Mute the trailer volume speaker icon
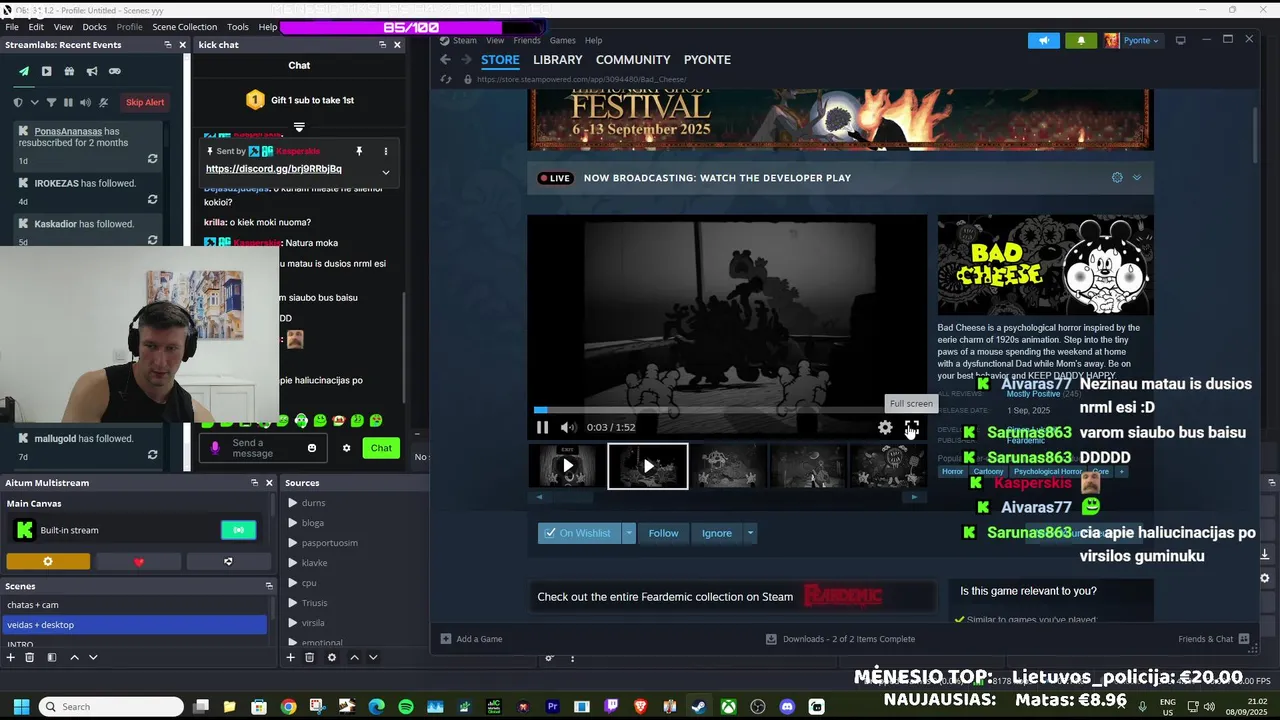This screenshot has height=720, width=1280. point(568,428)
